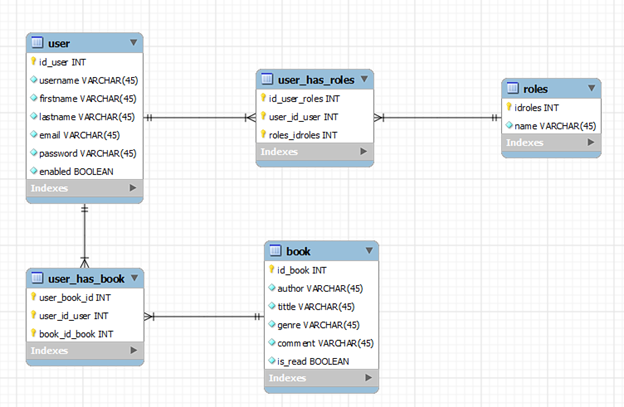The height and width of the screenshot is (407, 624).
Task: Expand Indexes section of book table
Action: click(x=369, y=379)
